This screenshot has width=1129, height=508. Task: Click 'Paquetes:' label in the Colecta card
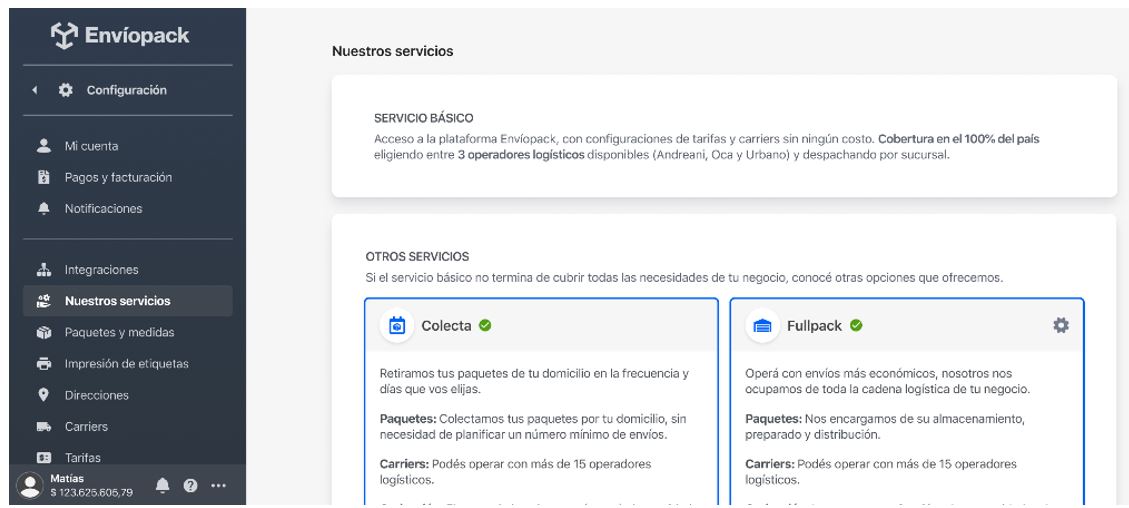[408, 419]
